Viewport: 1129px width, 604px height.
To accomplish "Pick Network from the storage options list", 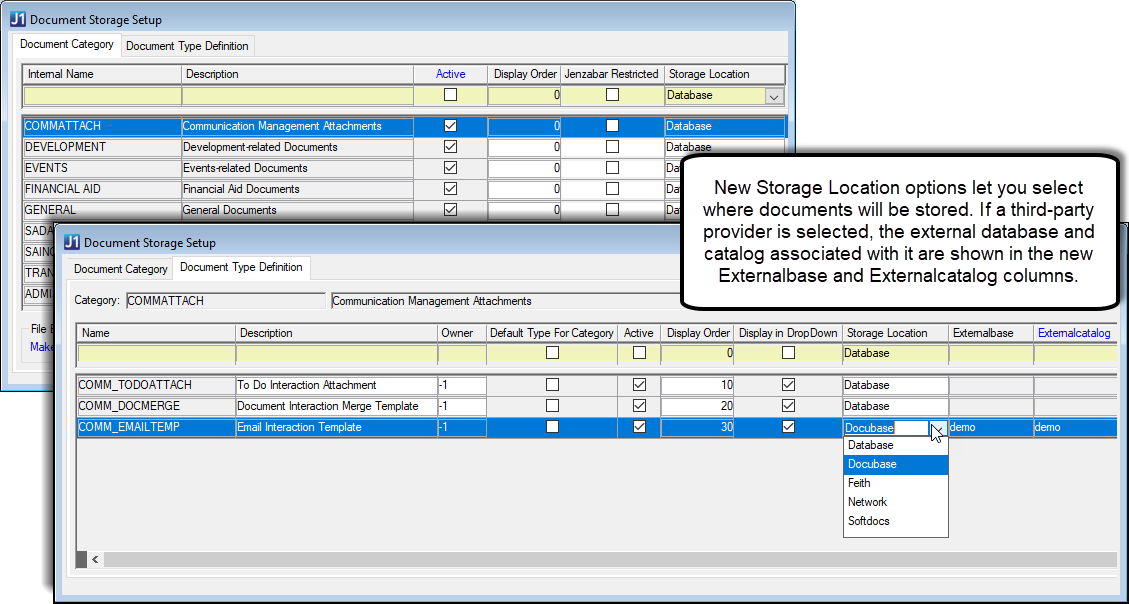I will pos(867,502).
